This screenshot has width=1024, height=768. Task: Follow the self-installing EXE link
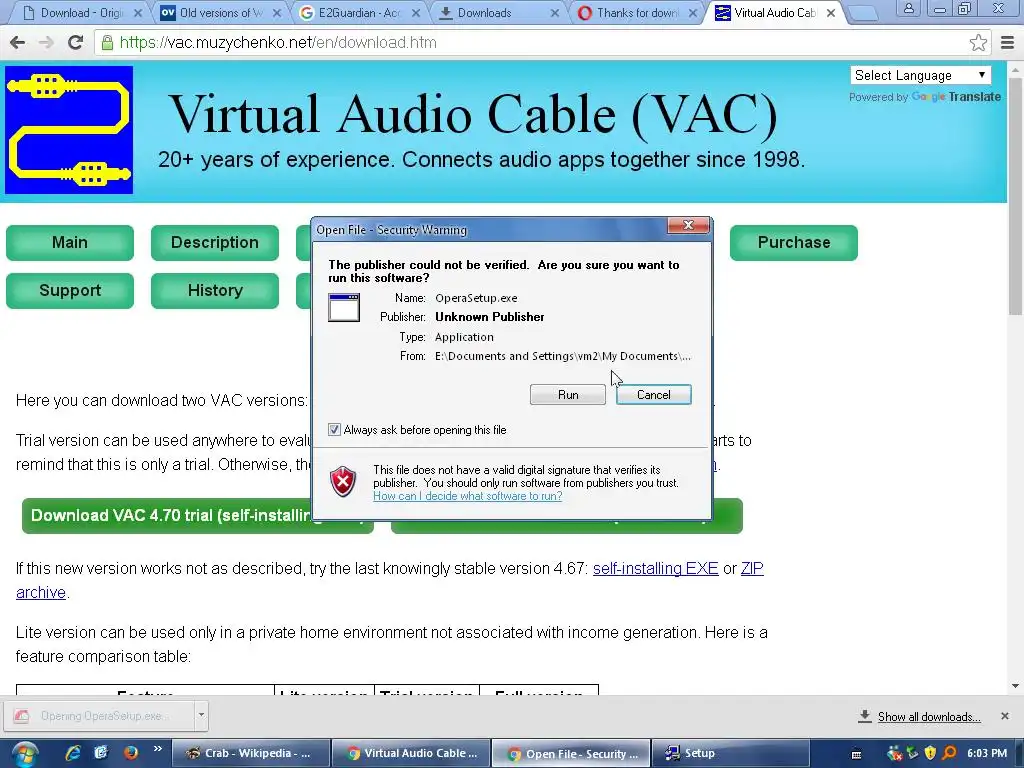click(656, 568)
